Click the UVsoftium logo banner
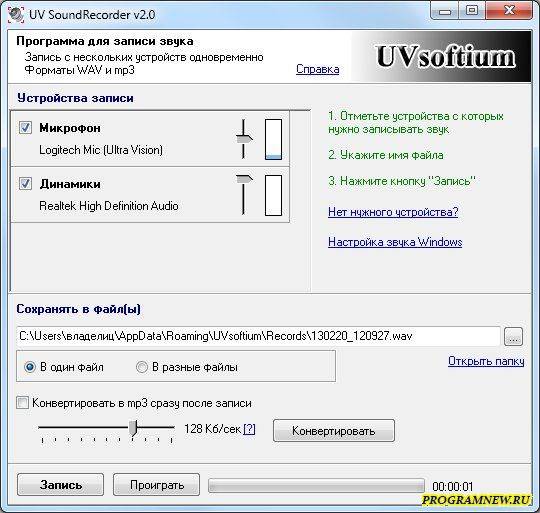 [x=442, y=57]
